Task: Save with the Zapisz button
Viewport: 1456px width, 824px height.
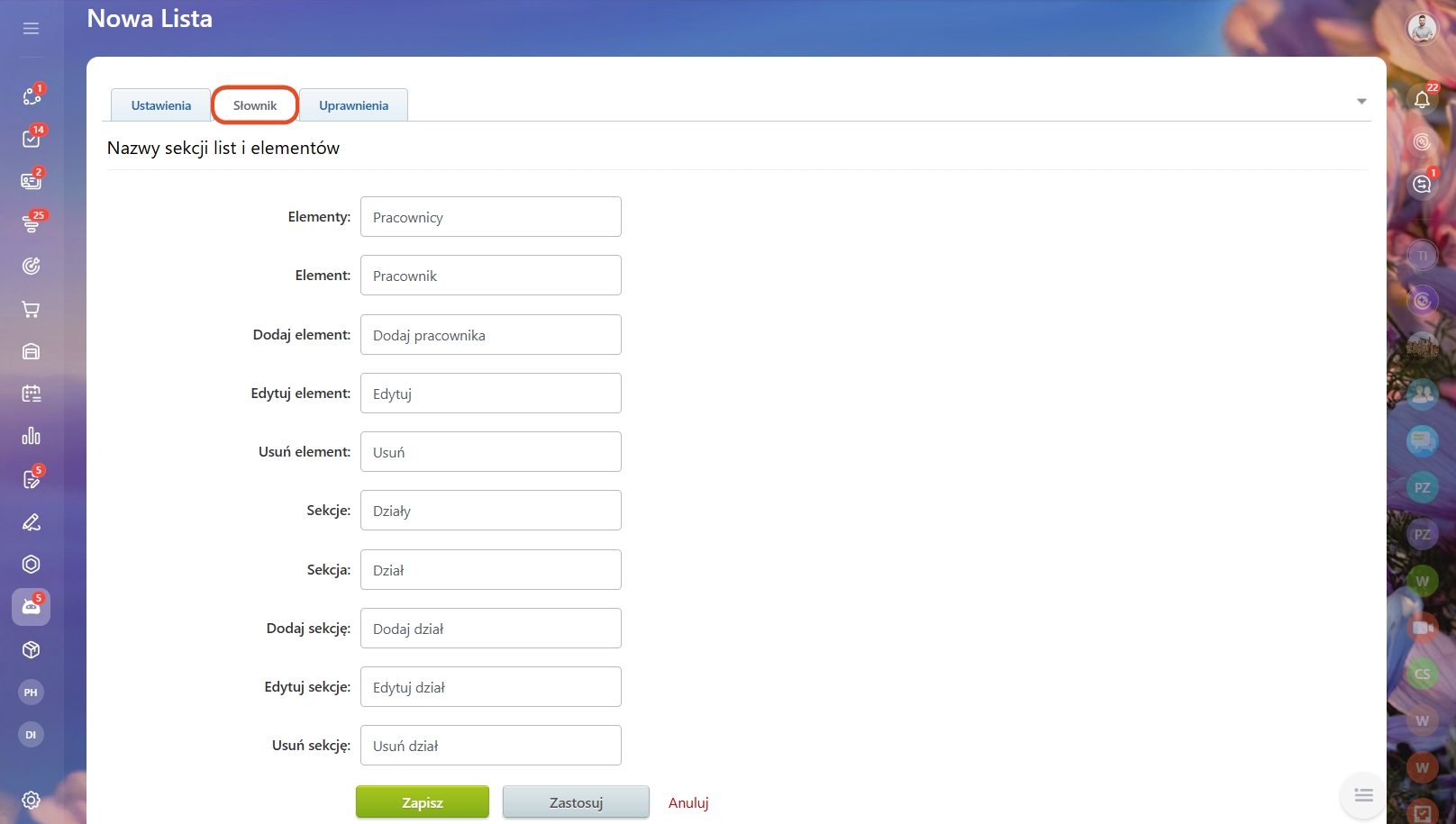Action: coord(423,802)
